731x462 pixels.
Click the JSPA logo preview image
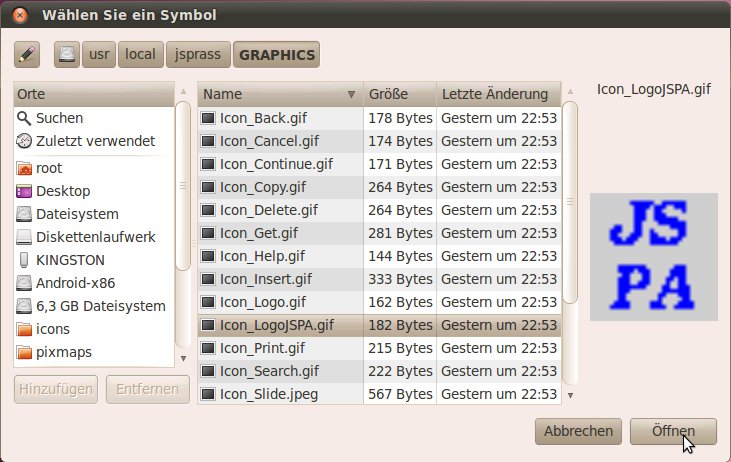point(654,257)
